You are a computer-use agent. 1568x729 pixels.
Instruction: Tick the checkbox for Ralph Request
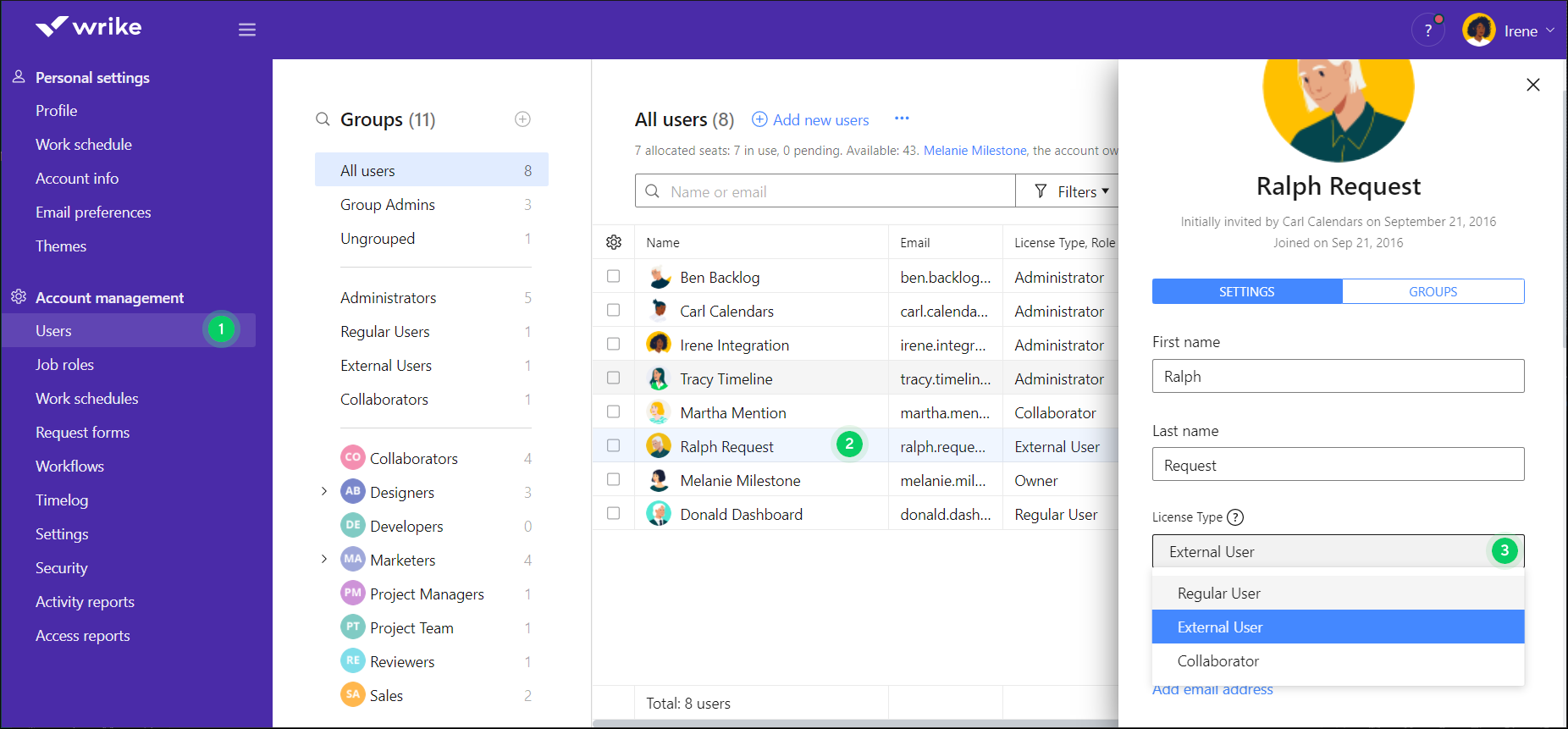click(613, 445)
